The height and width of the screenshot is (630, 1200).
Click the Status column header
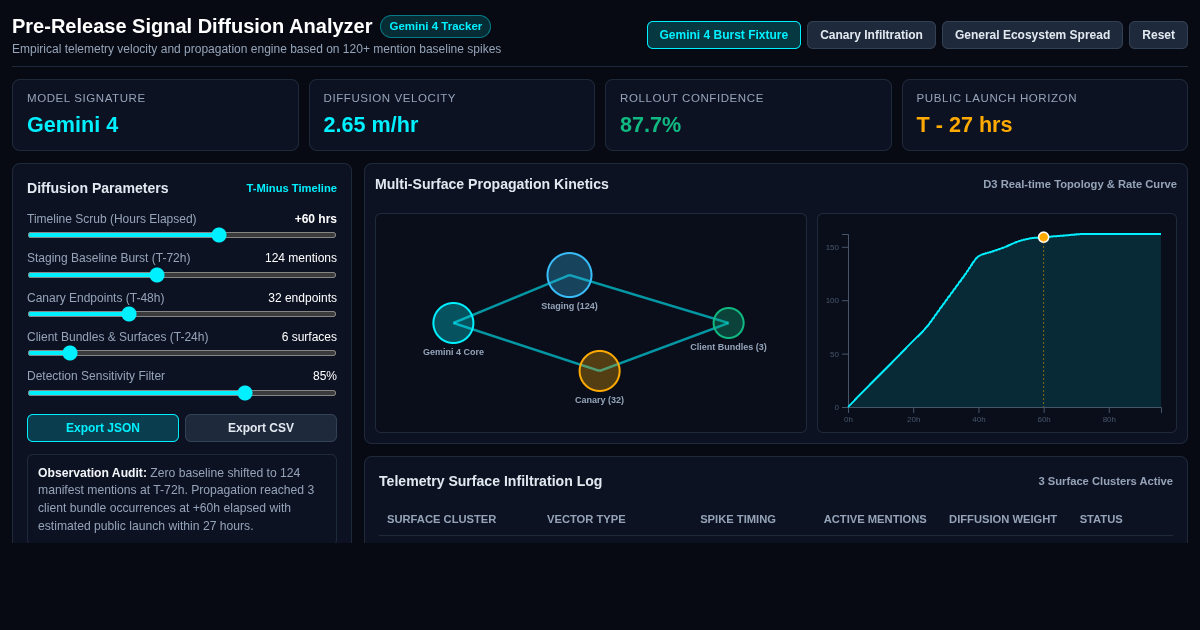[x=1101, y=519]
